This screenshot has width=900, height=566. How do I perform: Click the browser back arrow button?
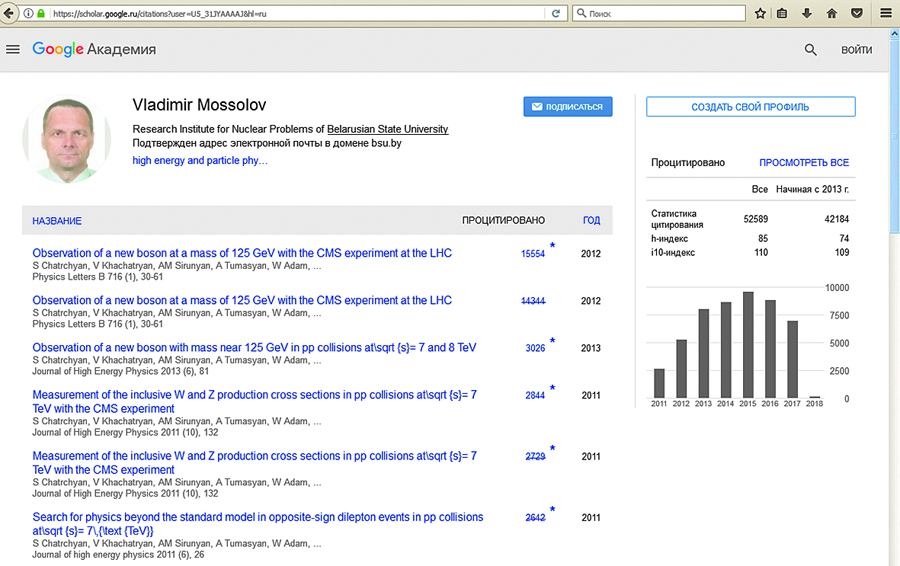point(7,13)
